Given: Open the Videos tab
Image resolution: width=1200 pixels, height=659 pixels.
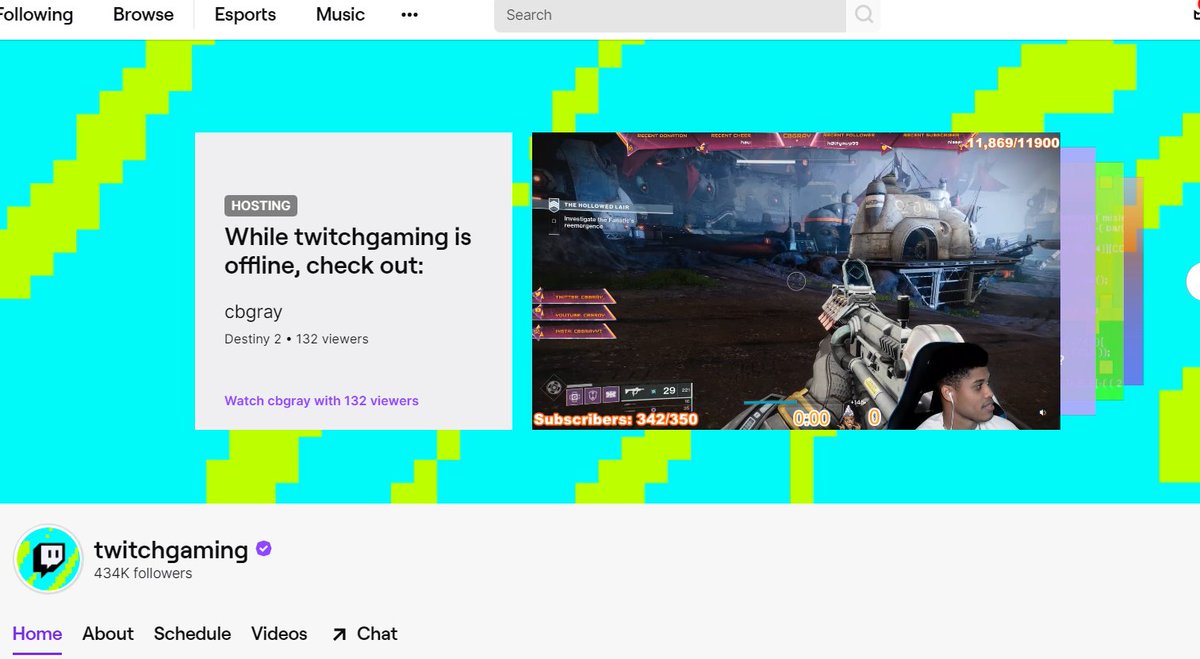Looking at the screenshot, I should coord(279,634).
